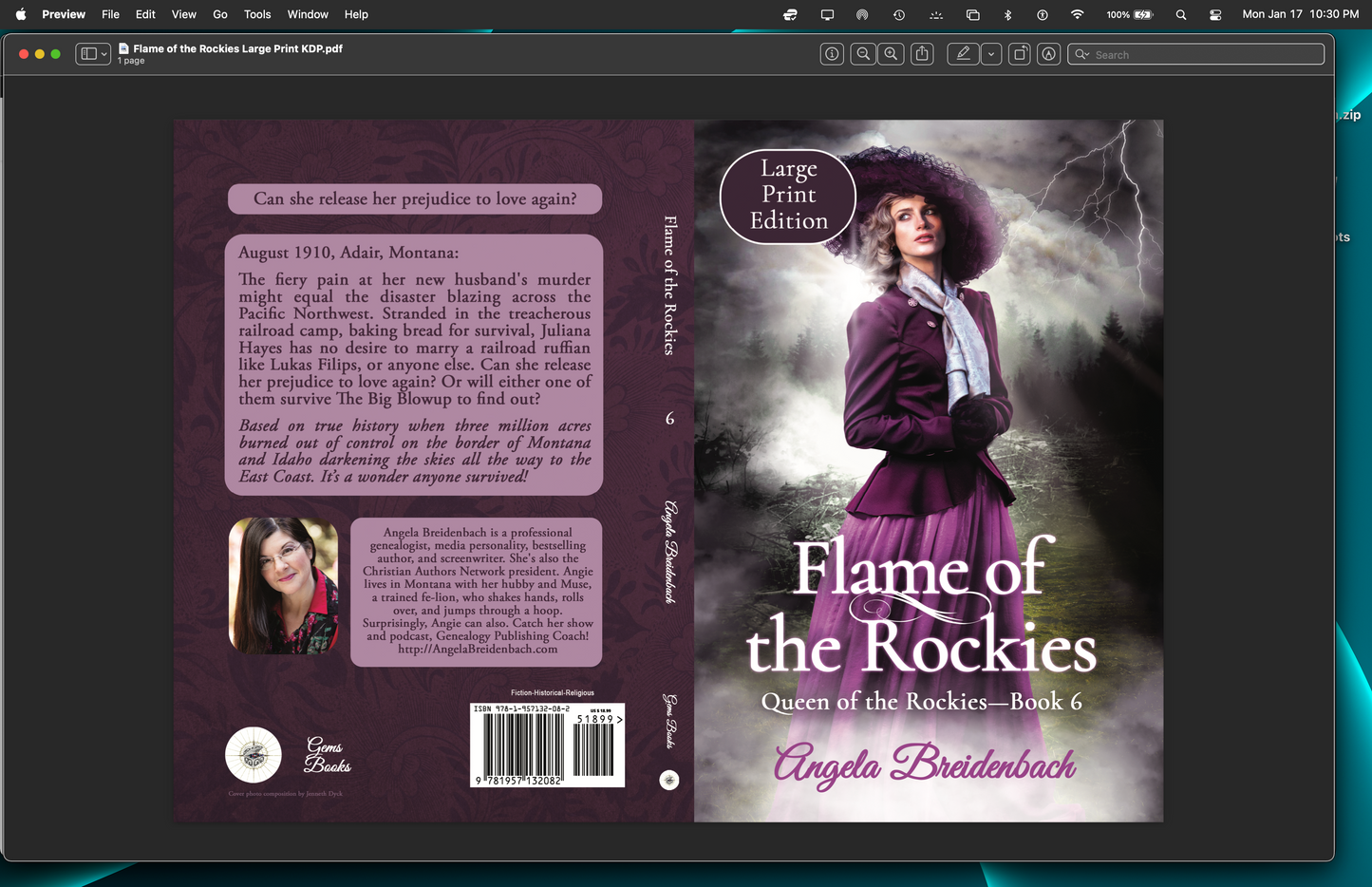Open the Bluetooth status menu
1372x887 pixels.
click(x=1008, y=14)
